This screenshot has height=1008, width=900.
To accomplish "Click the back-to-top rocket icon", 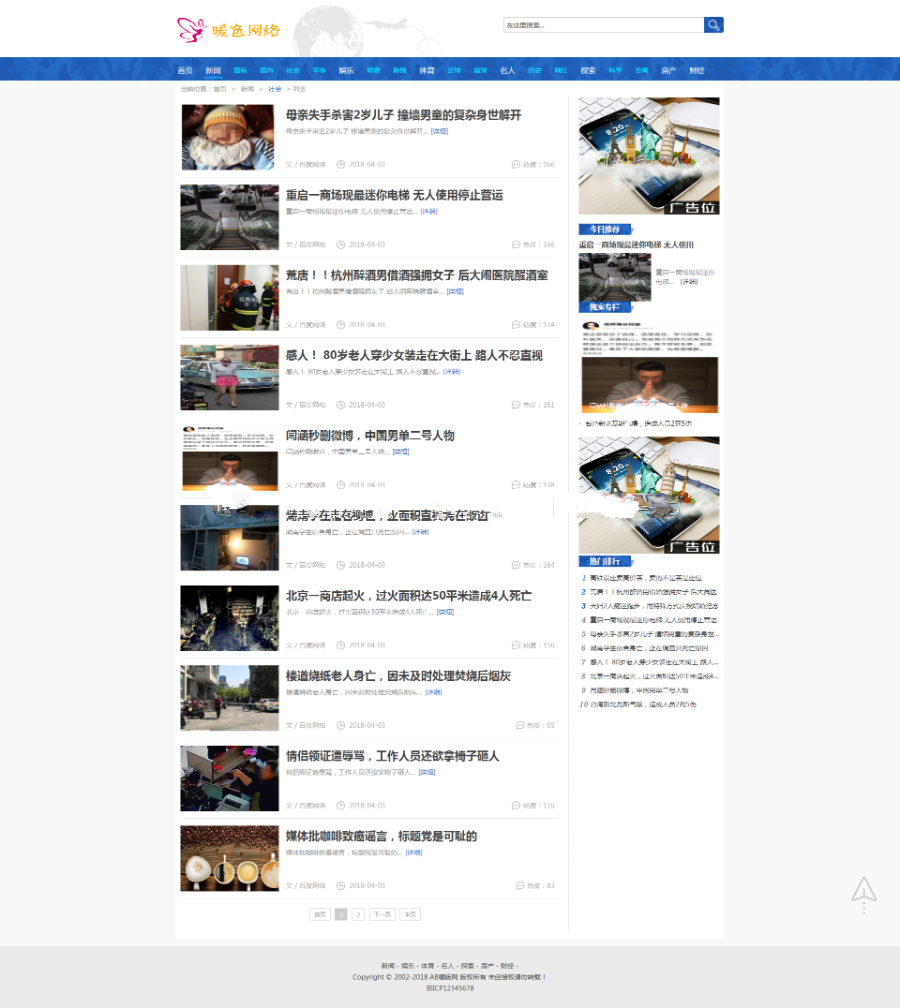I will (x=864, y=892).
